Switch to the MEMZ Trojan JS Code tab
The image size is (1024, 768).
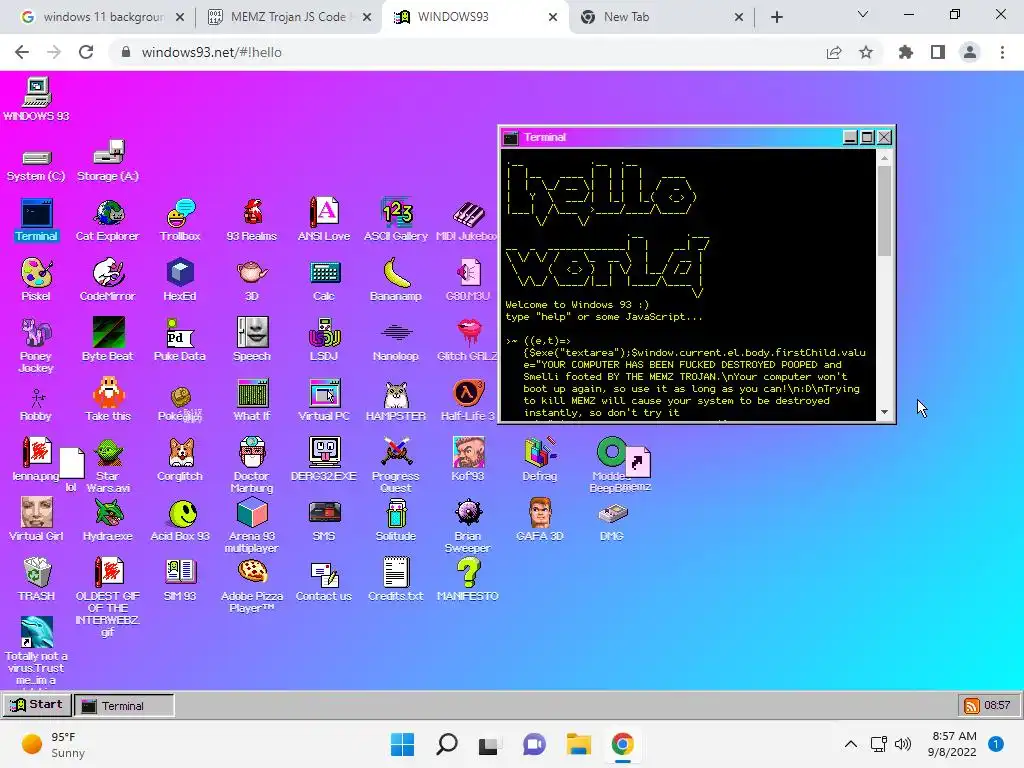click(290, 17)
